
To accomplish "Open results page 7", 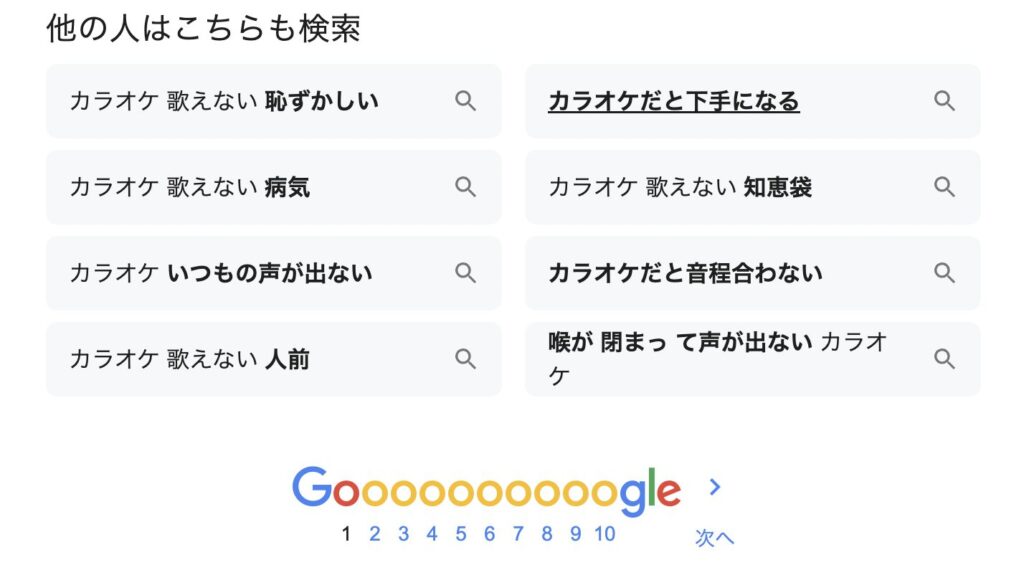I will pos(518,534).
